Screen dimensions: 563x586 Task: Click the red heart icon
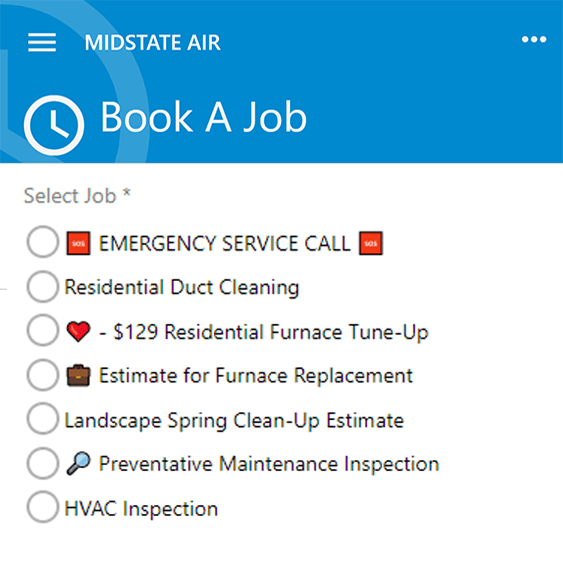coord(78,331)
